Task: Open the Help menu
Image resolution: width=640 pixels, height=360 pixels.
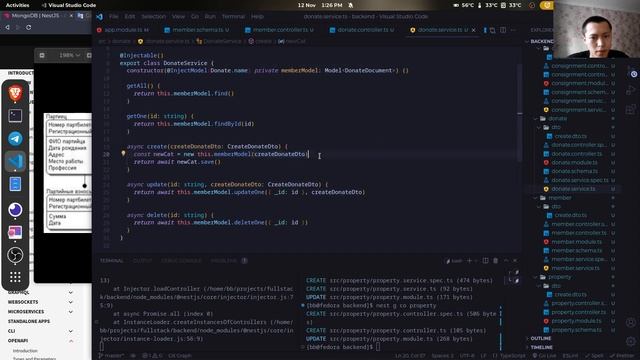Action: pyautogui.click(x=257, y=17)
